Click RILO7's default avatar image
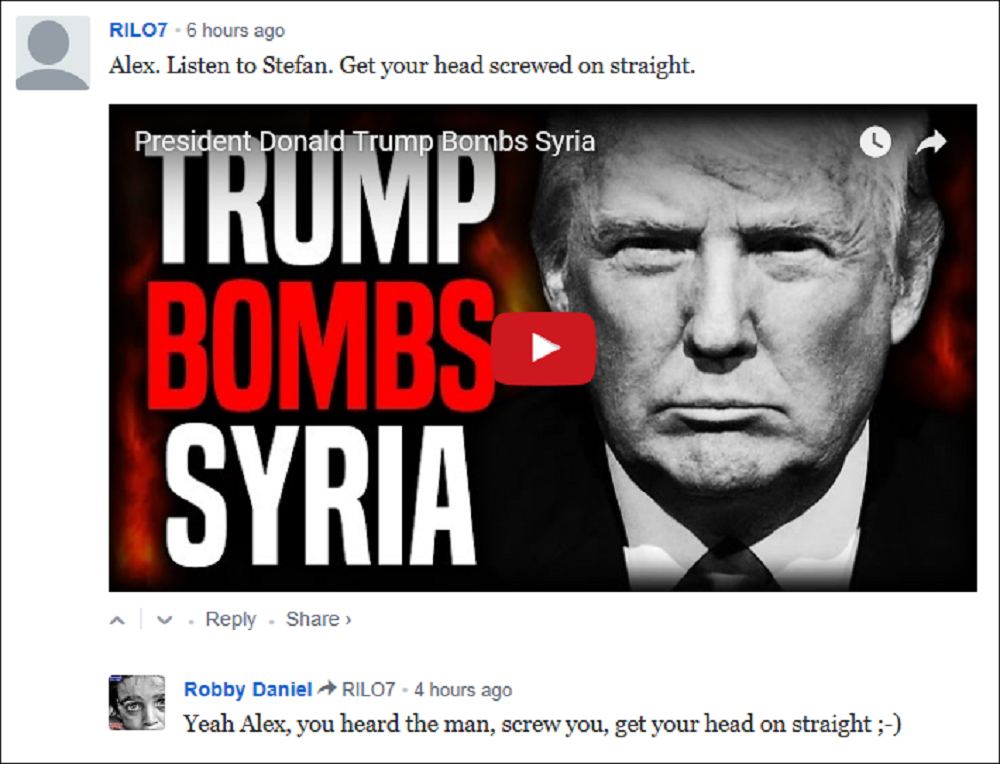The width and height of the screenshot is (1000, 764). pyautogui.click(x=52, y=53)
